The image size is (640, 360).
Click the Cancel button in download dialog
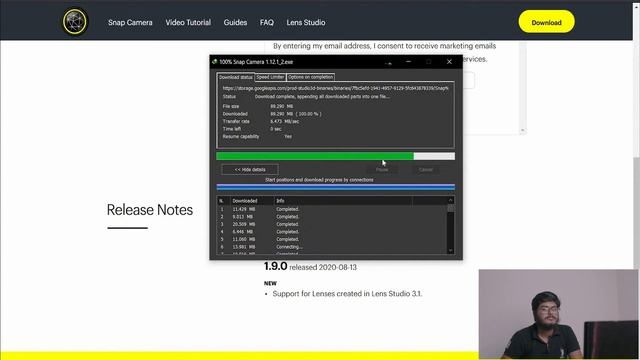pos(425,169)
